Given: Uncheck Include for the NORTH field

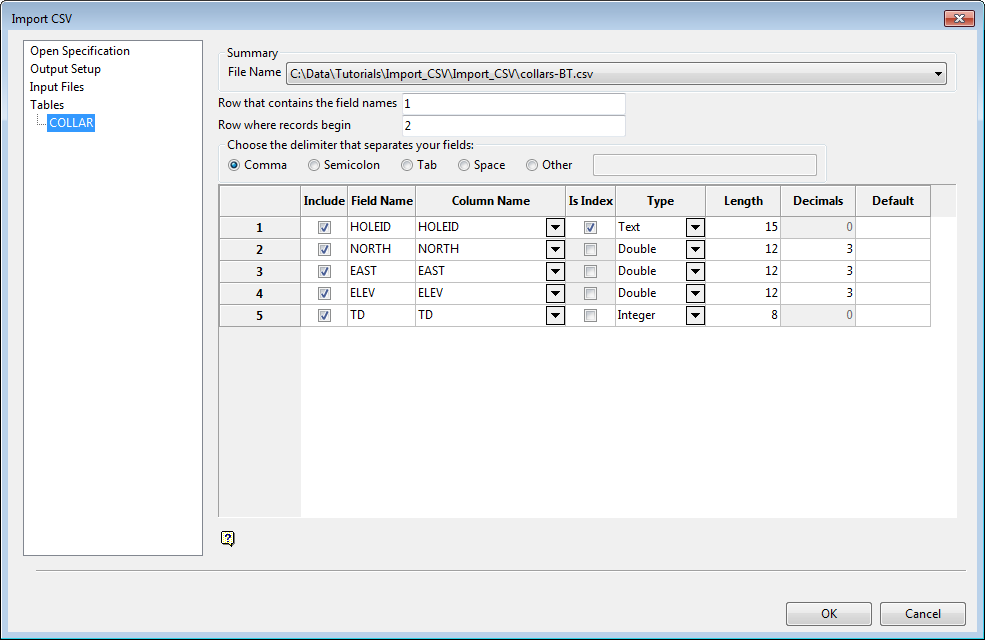Looking at the screenshot, I should 324,249.
